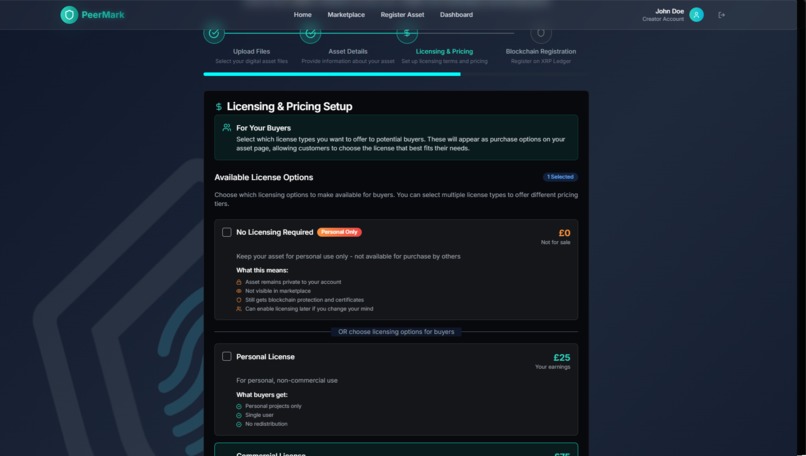The width and height of the screenshot is (806, 456).
Task: Click the shield icon beside blockchain protection
Action: click(x=239, y=300)
